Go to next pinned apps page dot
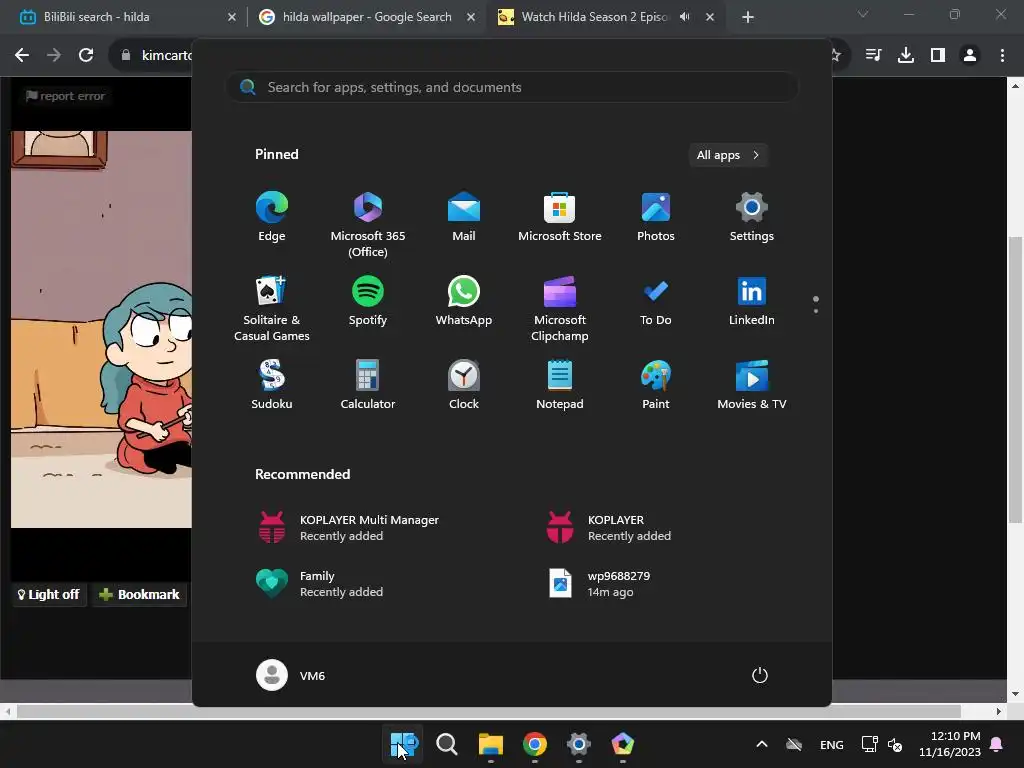Viewport: 1024px width, 768px height. [816, 311]
